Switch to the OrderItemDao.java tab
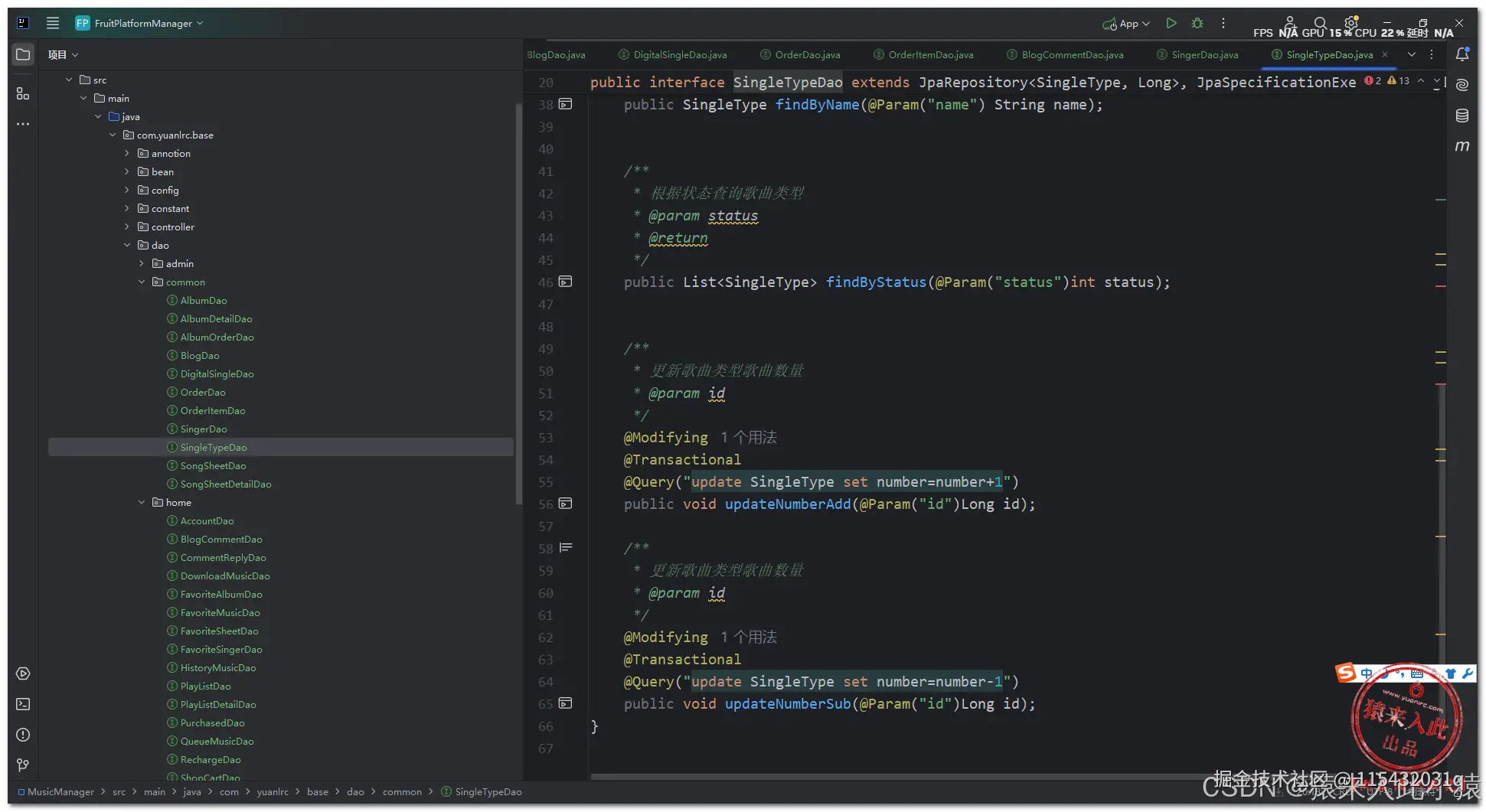 click(923, 54)
